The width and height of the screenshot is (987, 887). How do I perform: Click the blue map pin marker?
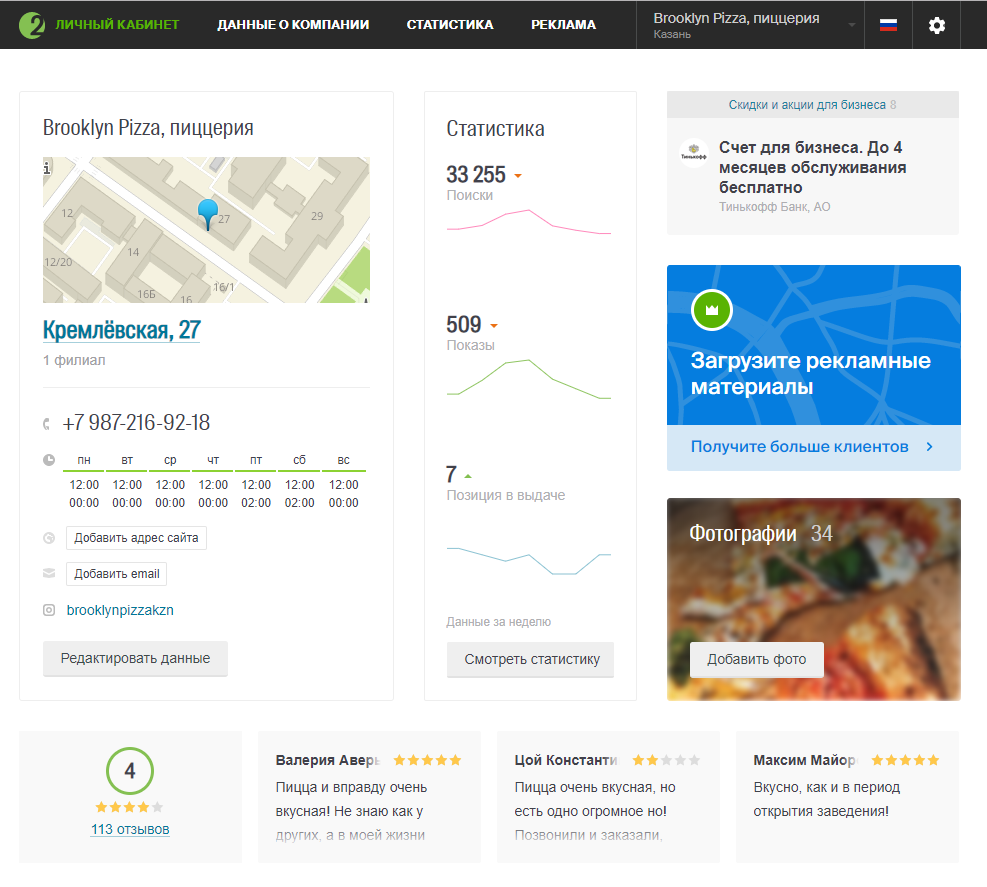[207, 213]
